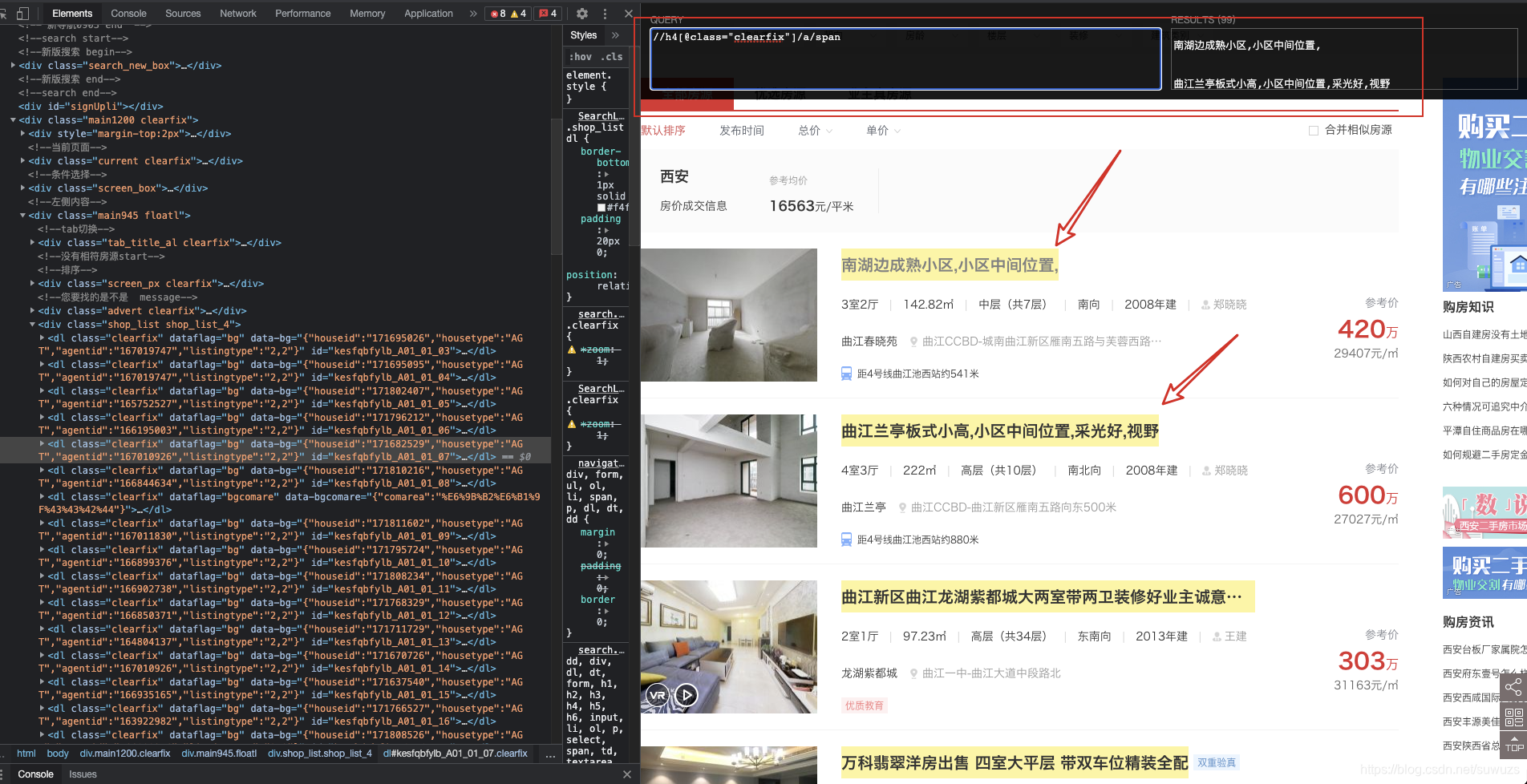
Task: Sort by 发布时间
Action: click(x=742, y=131)
